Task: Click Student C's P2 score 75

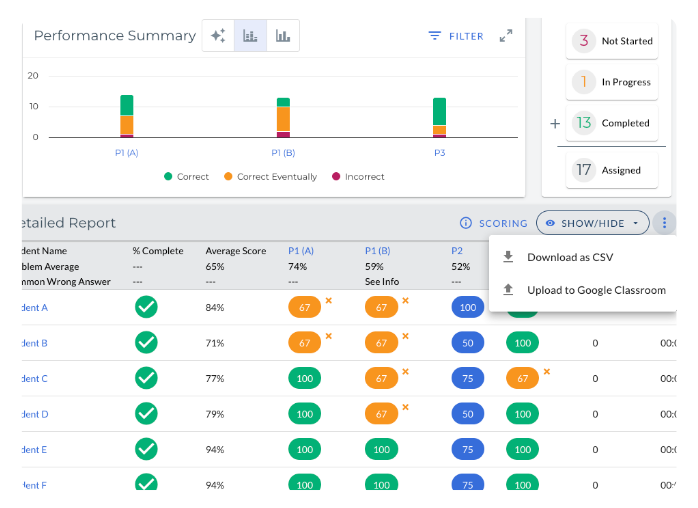Action: tap(468, 378)
